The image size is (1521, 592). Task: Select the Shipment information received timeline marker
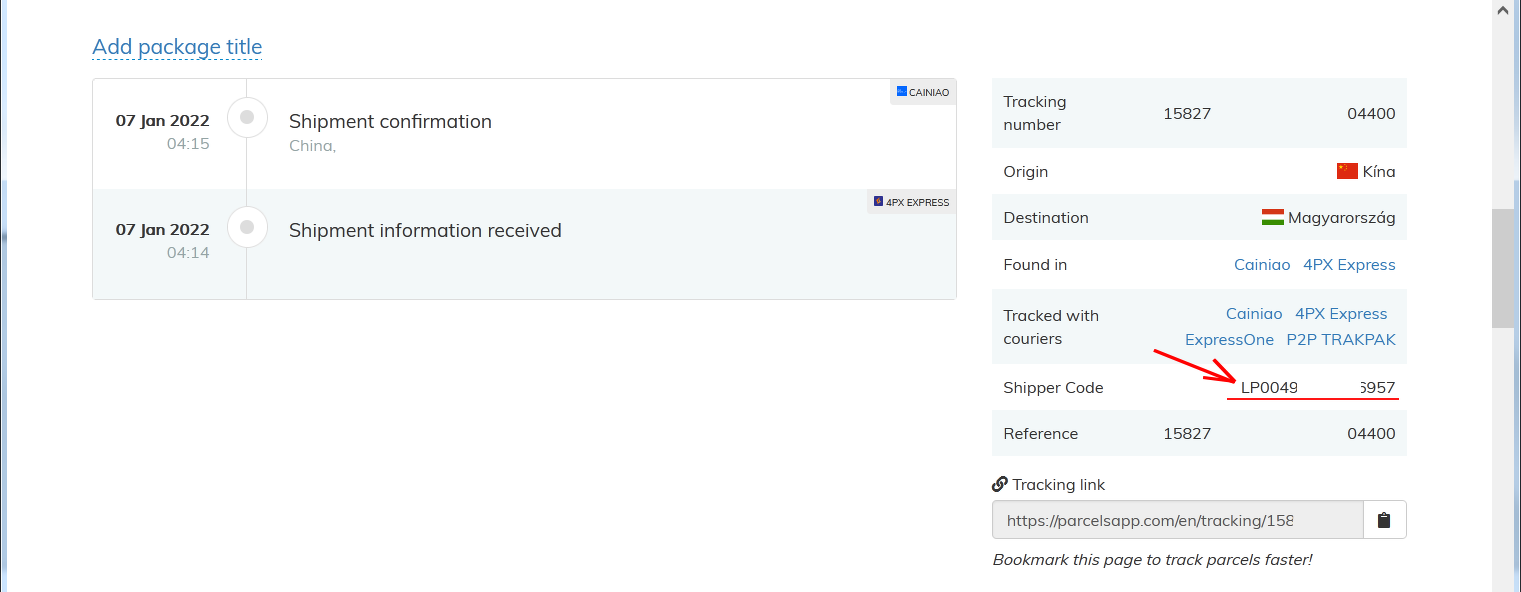247,227
